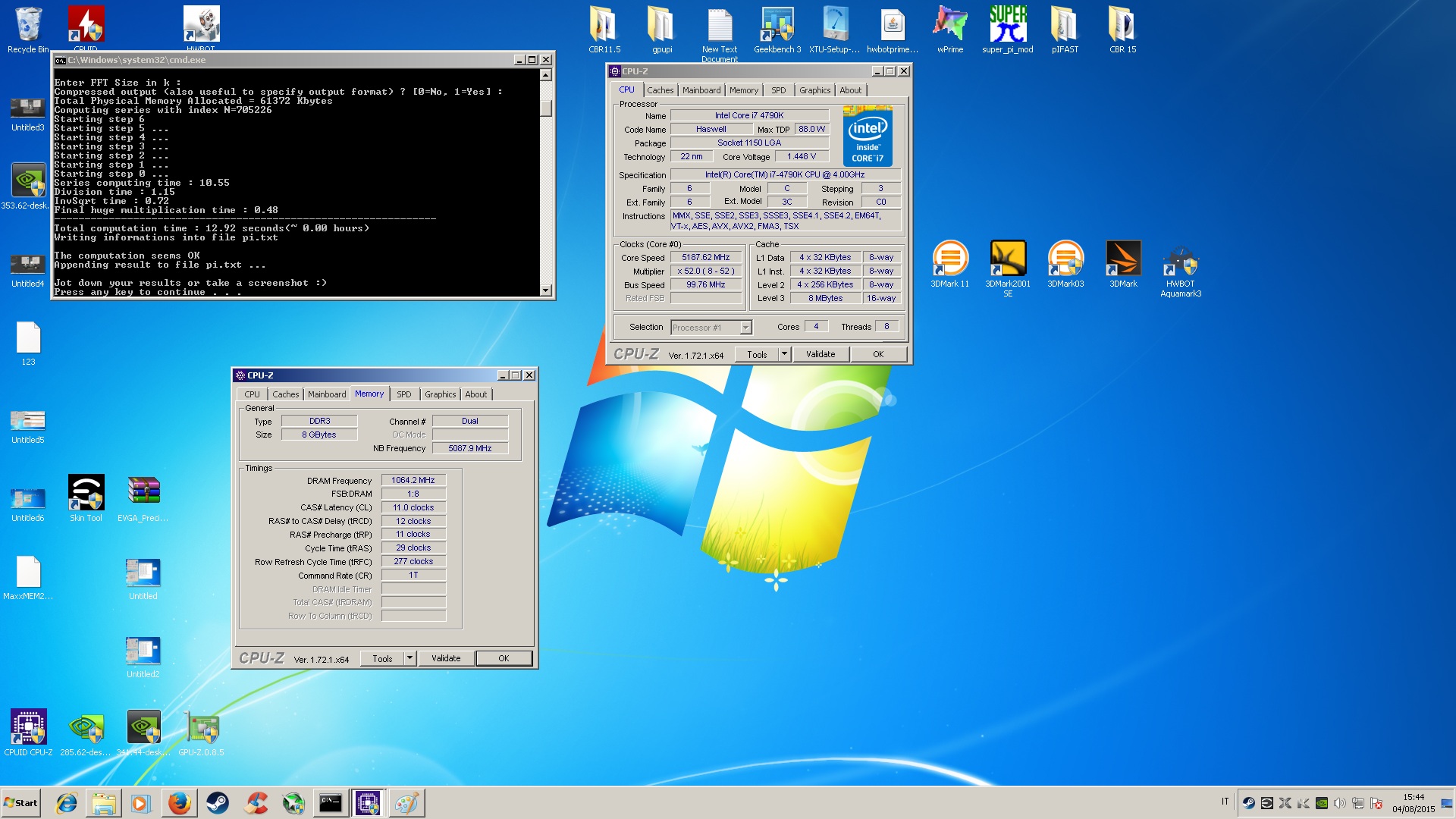
Task: Open the 285.62-des NVIDIA installer icon
Action: click(86, 733)
